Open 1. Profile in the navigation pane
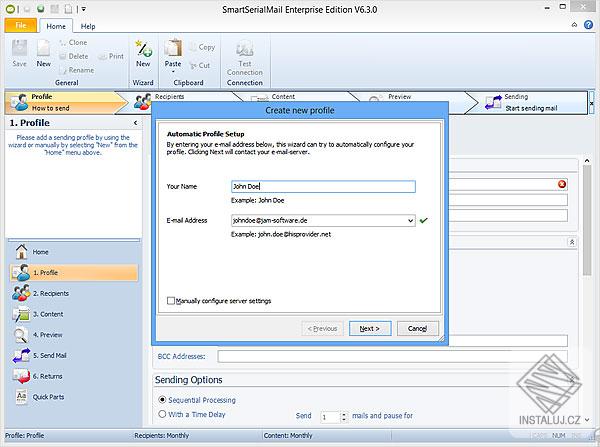This screenshot has width=600, height=447. (73, 272)
